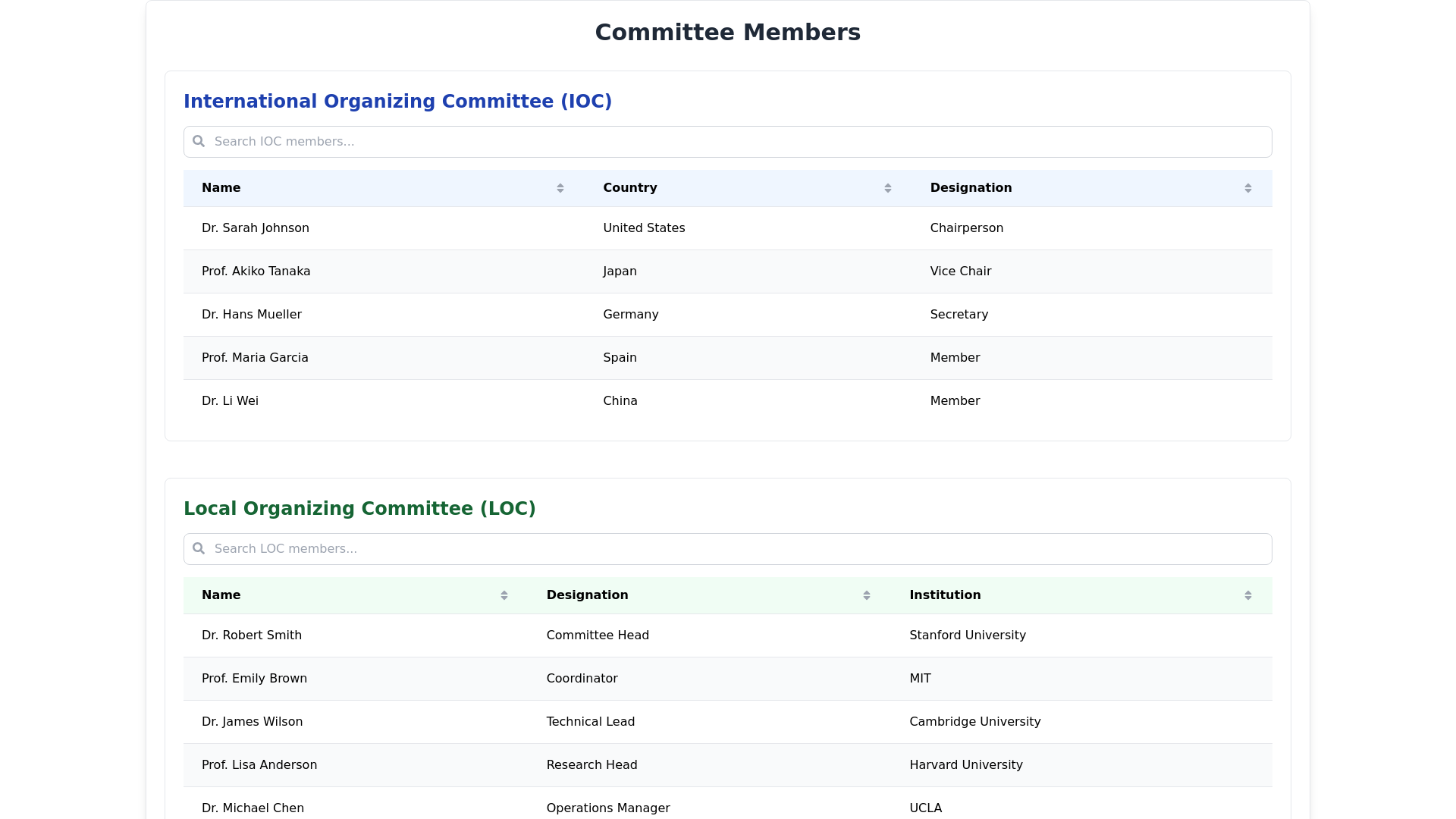The height and width of the screenshot is (819, 1456).
Task: Sort LOC table by Institution arrows icon
Action: 1248,595
